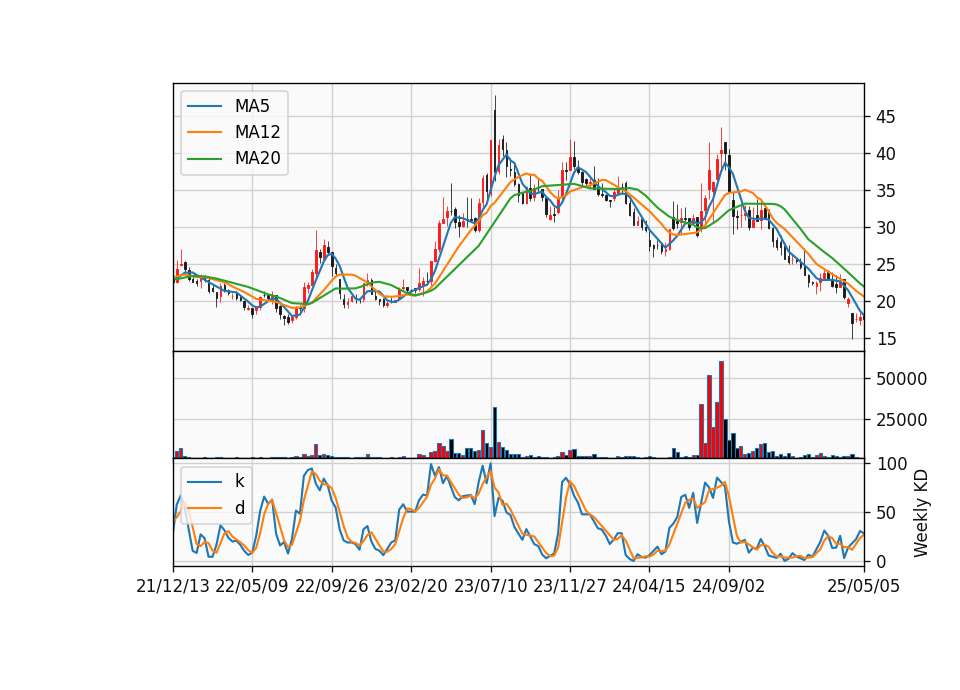
Task: Click the price axis value 25
Action: click(886, 265)
